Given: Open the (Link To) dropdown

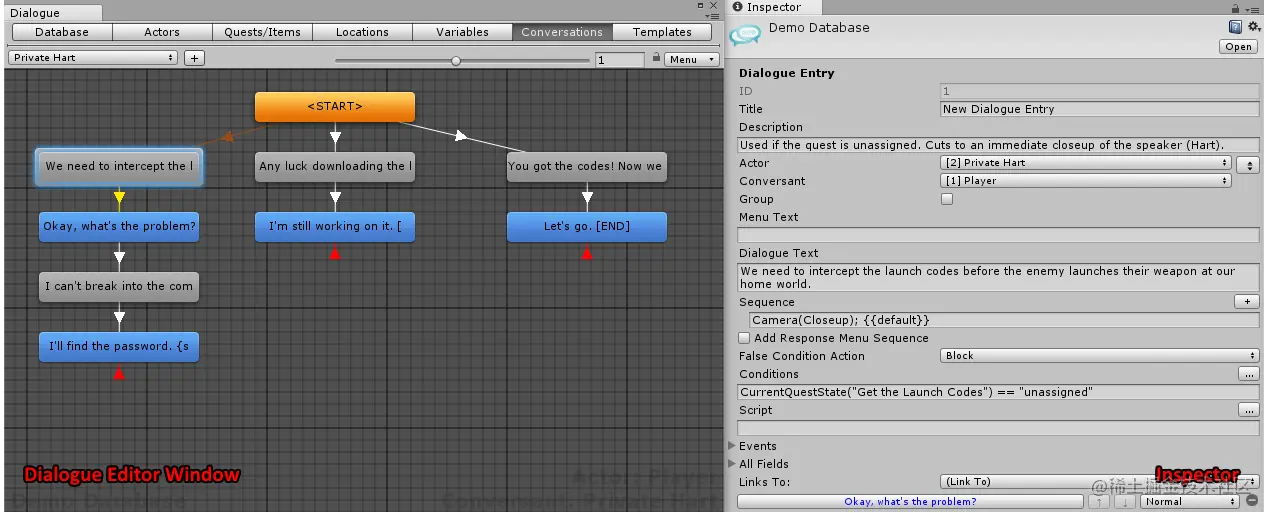Looking at the screenshot, I should coord(1100,481).
